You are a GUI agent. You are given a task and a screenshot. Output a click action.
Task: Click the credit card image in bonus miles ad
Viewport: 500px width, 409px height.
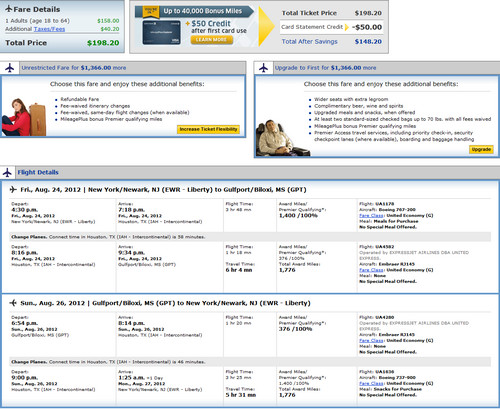click(x=162, y=32)
